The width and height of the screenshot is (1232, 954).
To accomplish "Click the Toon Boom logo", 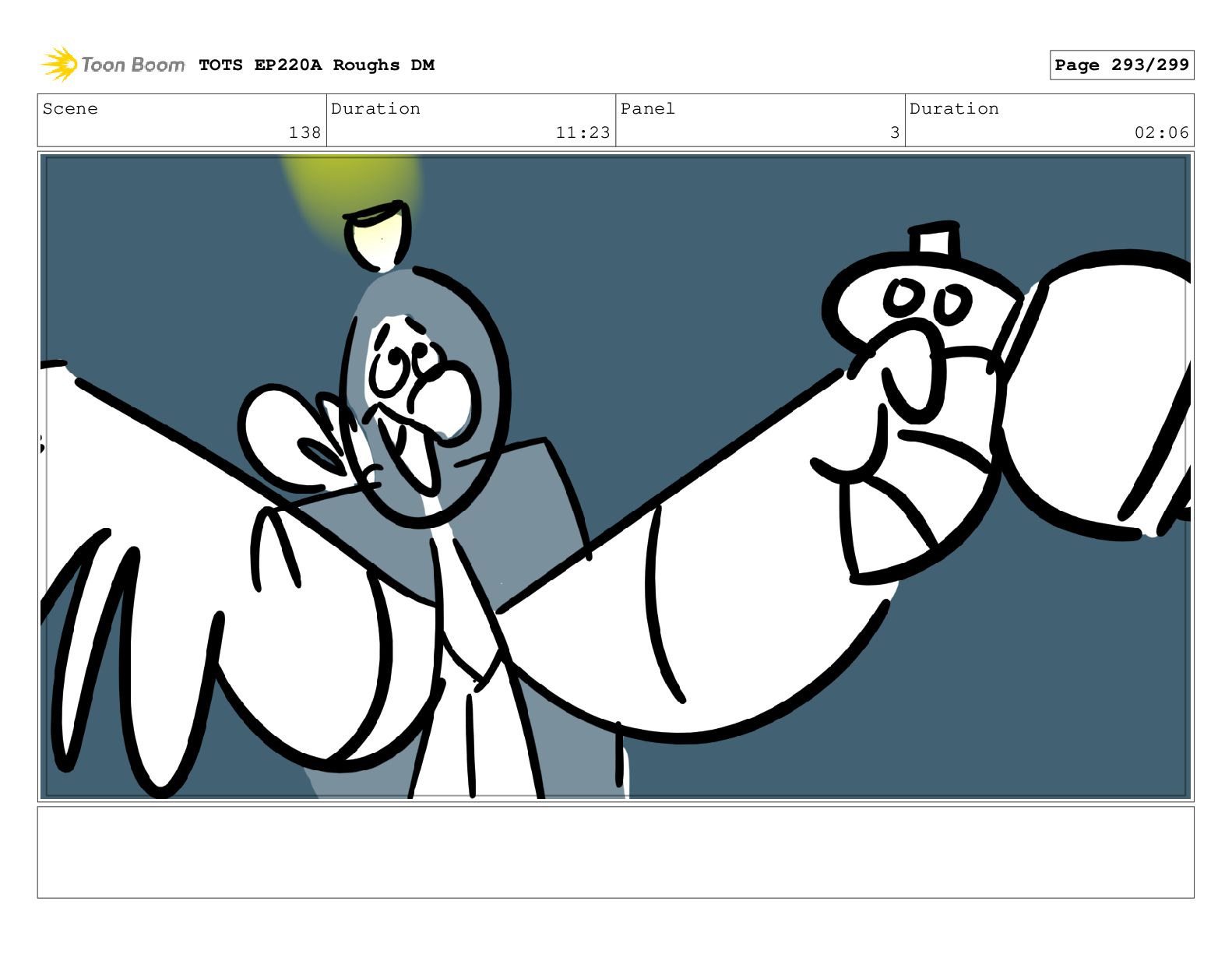I will [x=112, y=65].
